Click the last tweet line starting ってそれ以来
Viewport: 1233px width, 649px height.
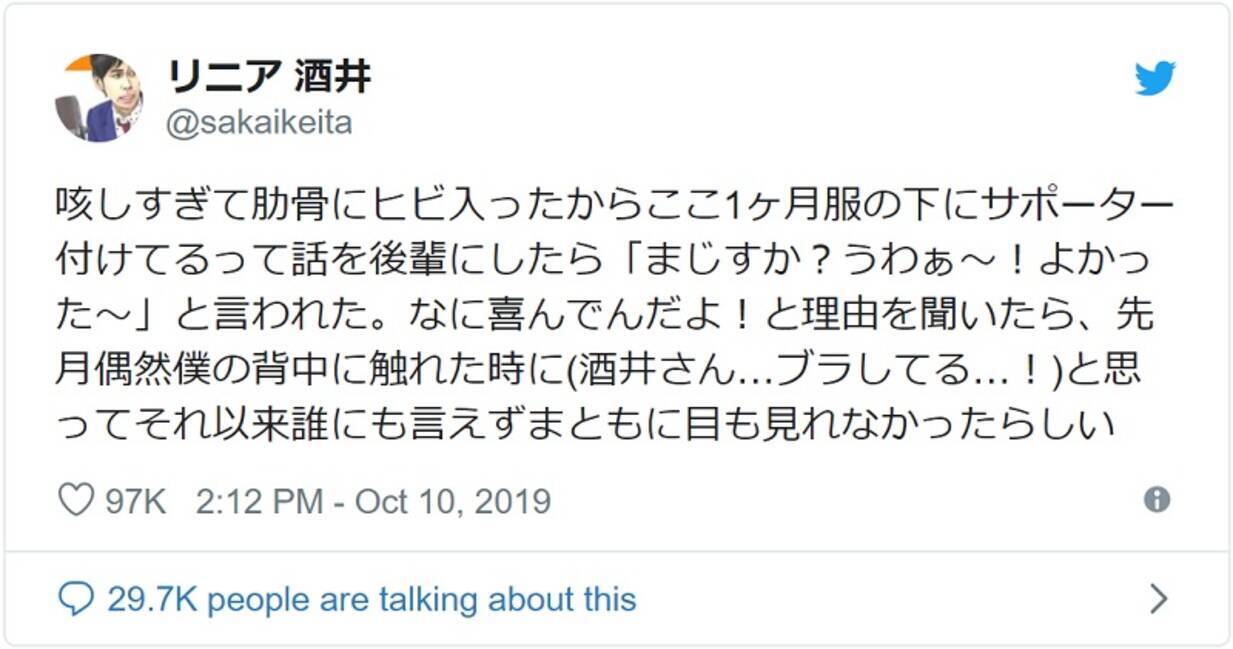[585, 422]
